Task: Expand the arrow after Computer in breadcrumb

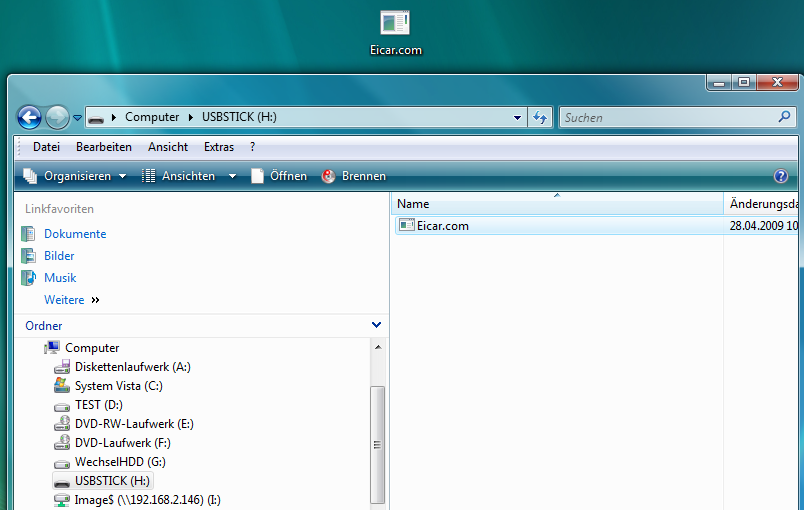Action: tap(191, 117)
